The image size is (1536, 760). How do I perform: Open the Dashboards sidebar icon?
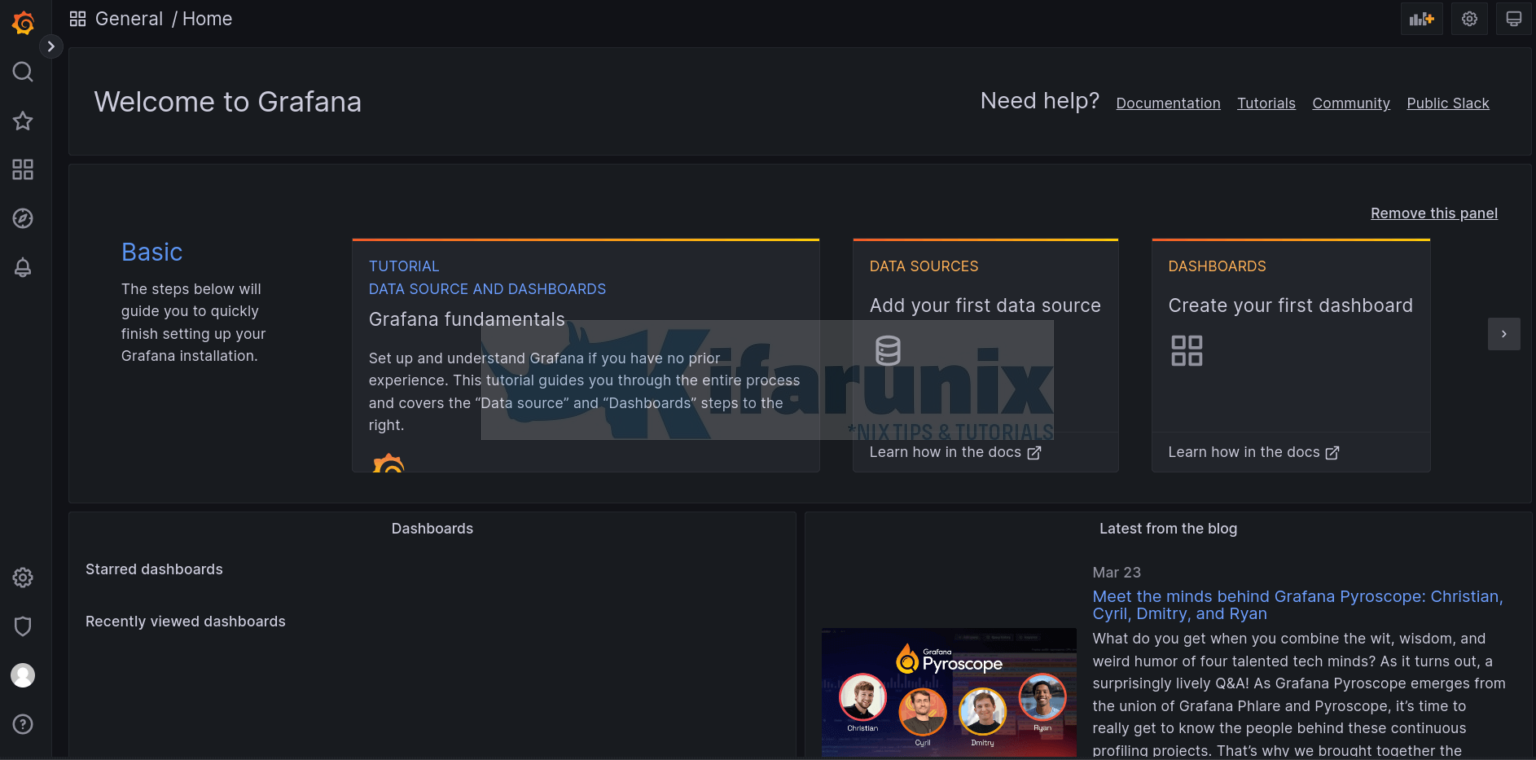22,169
